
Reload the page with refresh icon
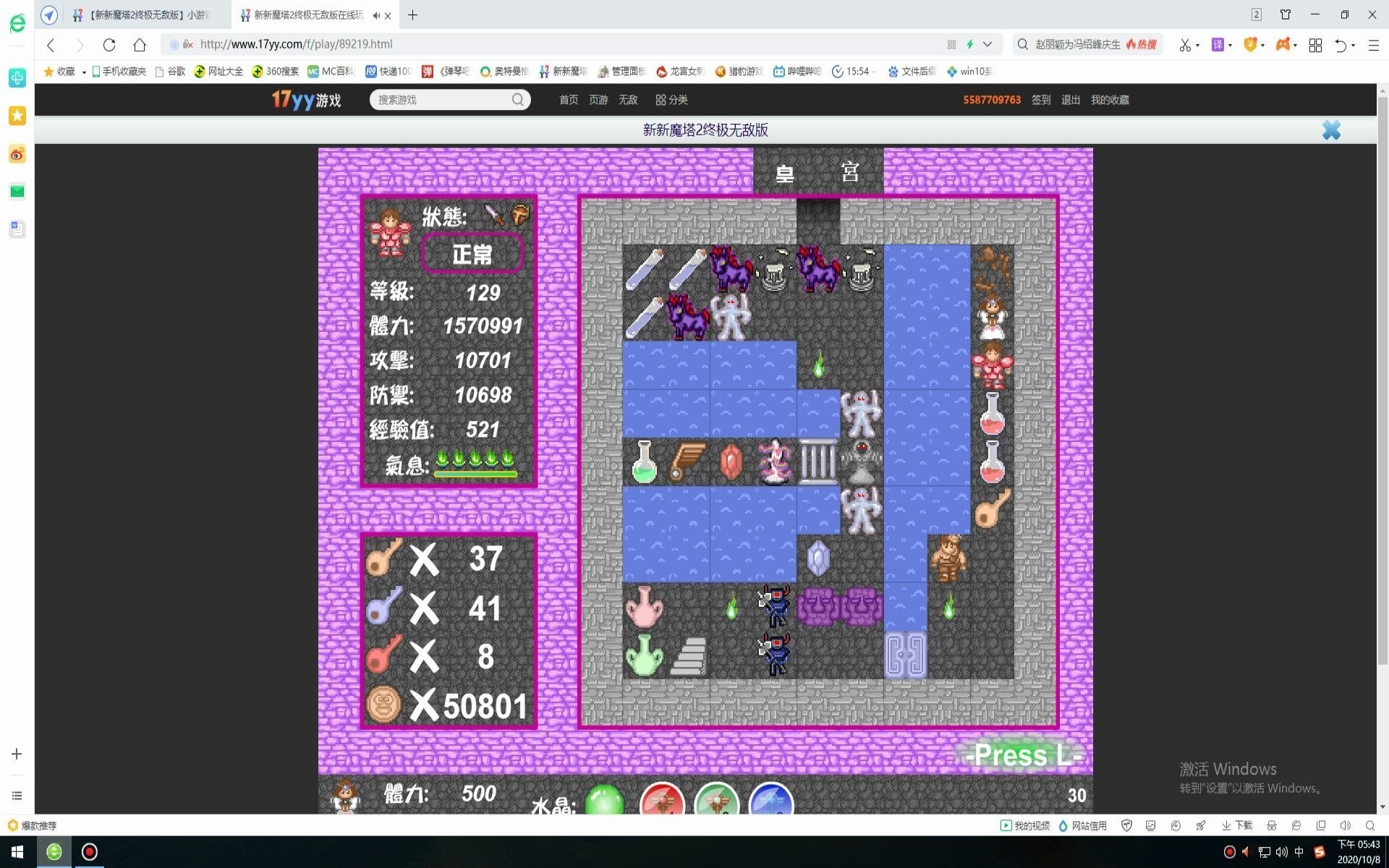point(109,45)
